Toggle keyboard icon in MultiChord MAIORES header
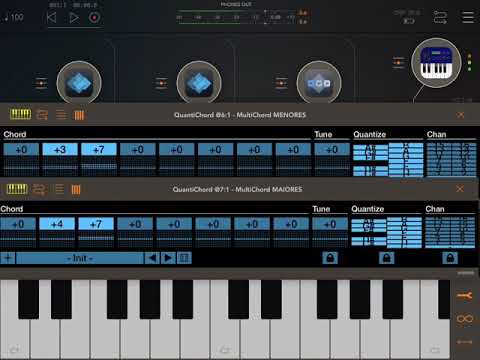The image size is (480, 360). (17, 189)
